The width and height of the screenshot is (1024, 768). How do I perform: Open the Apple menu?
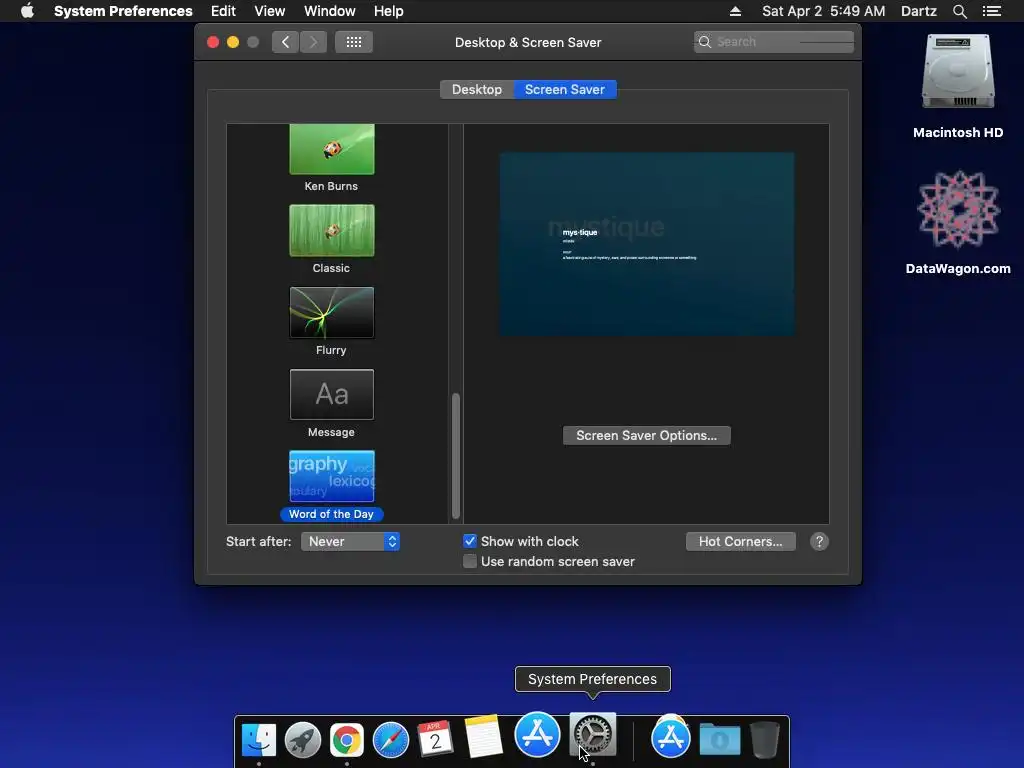pyautogui.click(x=27, y=11)
